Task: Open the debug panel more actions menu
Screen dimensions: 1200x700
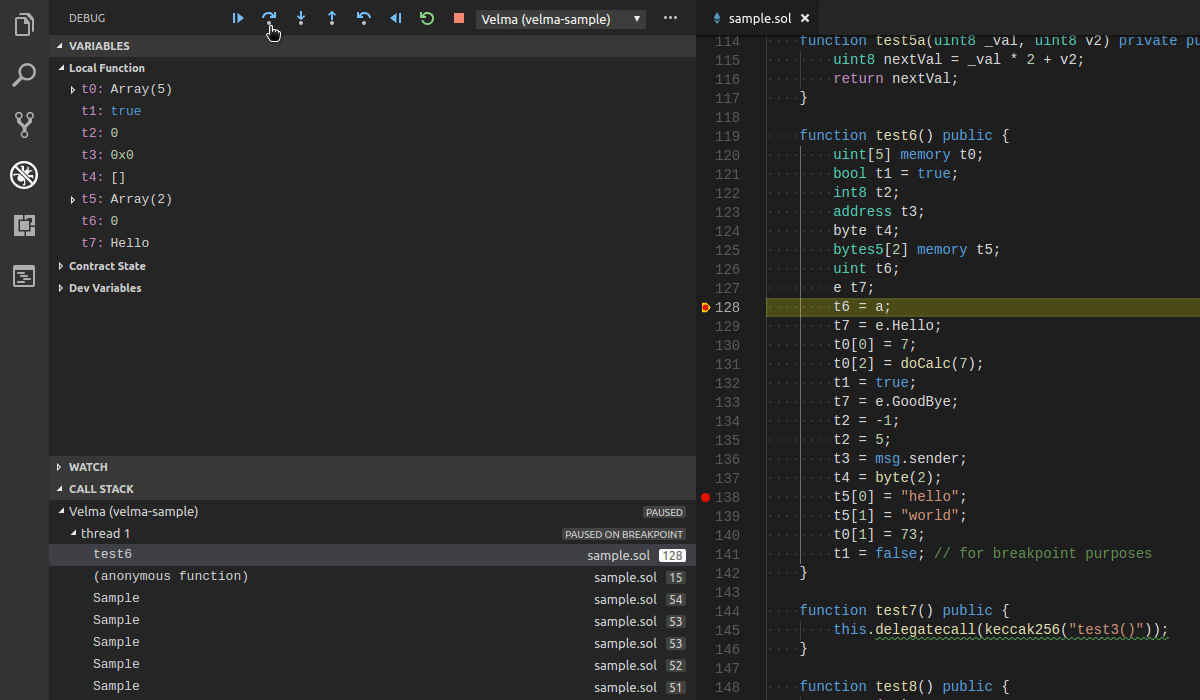Action: tap(670, 18)
